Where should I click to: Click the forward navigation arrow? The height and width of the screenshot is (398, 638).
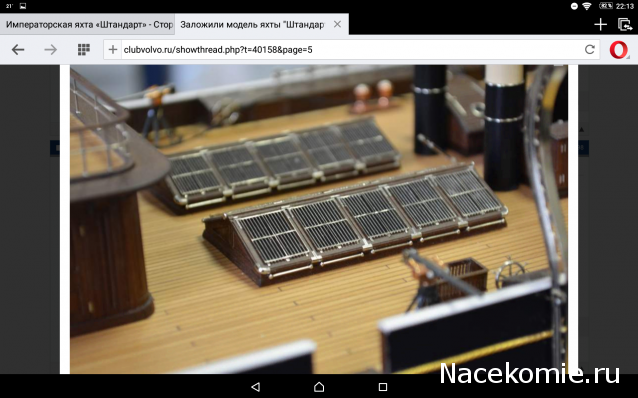pyautogui.click(x=50, y=50)
